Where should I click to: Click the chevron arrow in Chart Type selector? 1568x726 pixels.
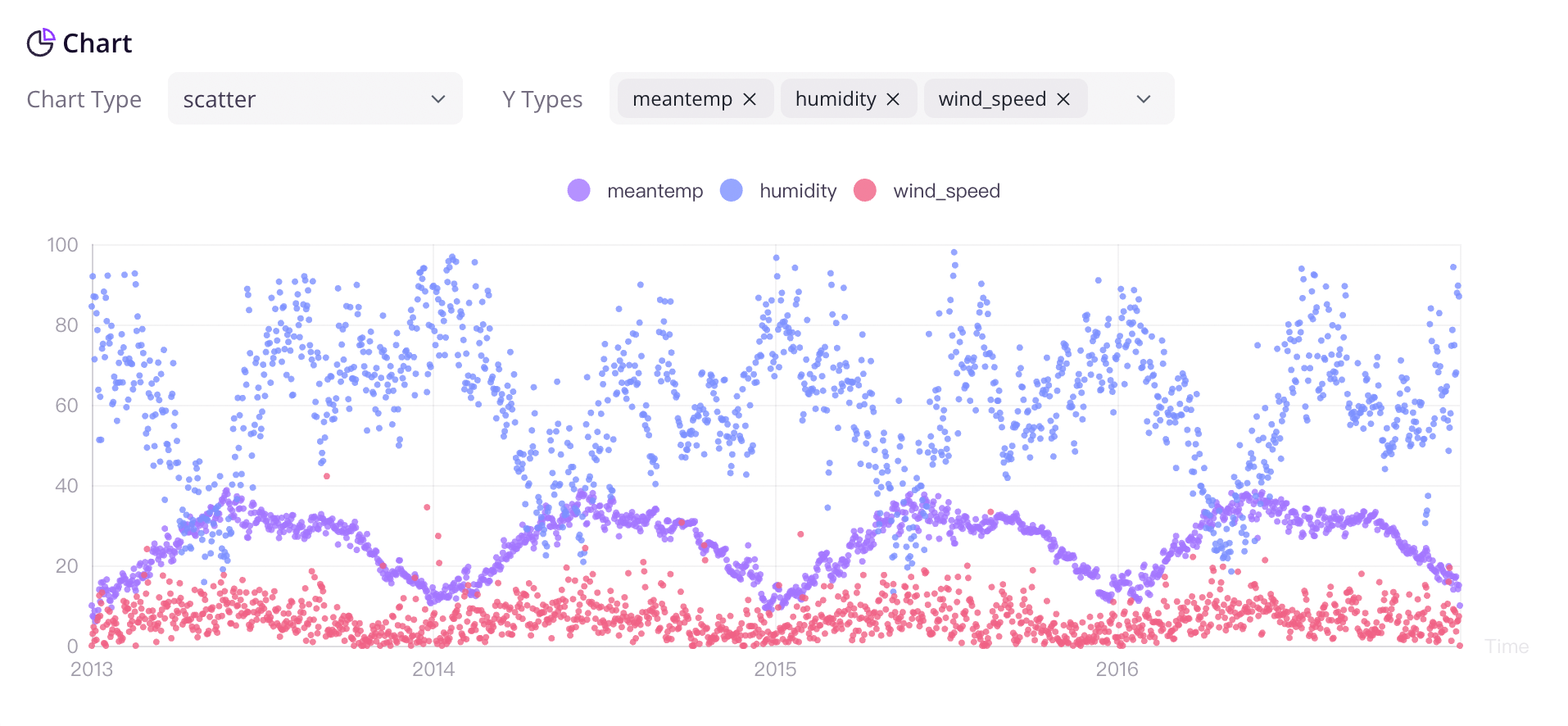pyautogui.click(x=438, y=99)
